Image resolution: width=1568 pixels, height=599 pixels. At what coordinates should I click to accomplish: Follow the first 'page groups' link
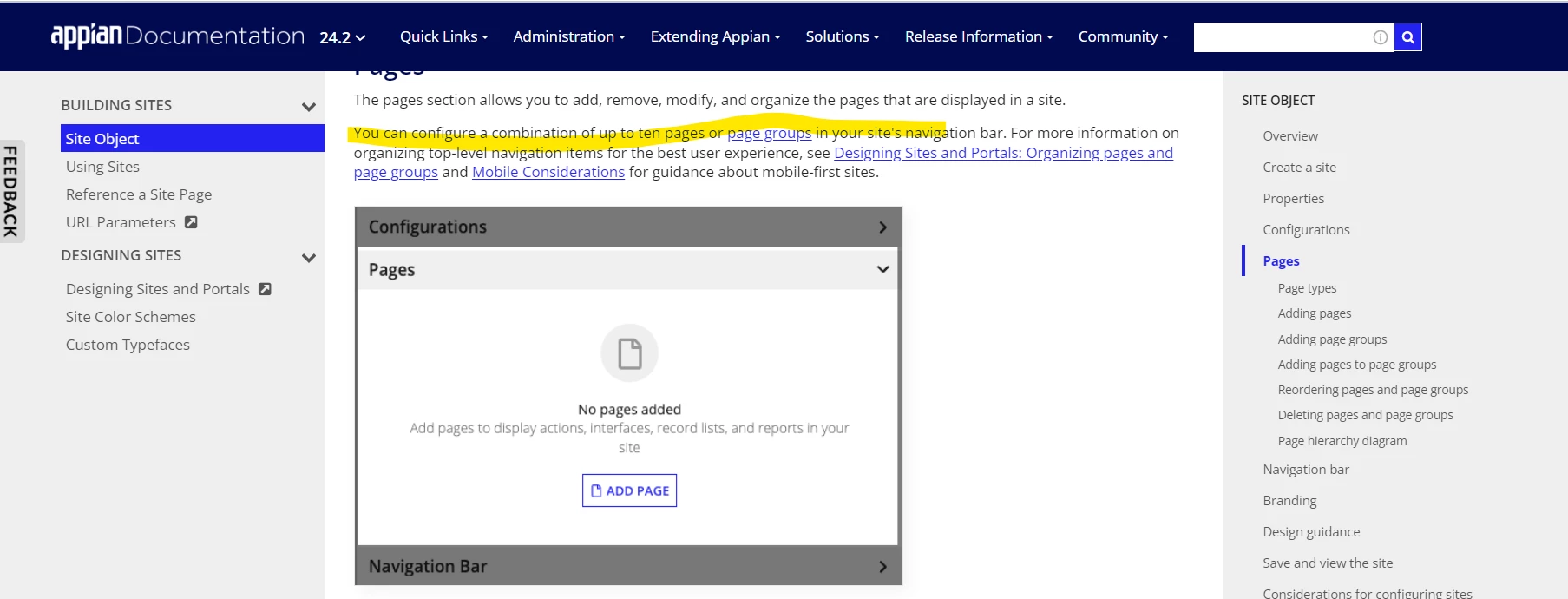pos(769,133)
